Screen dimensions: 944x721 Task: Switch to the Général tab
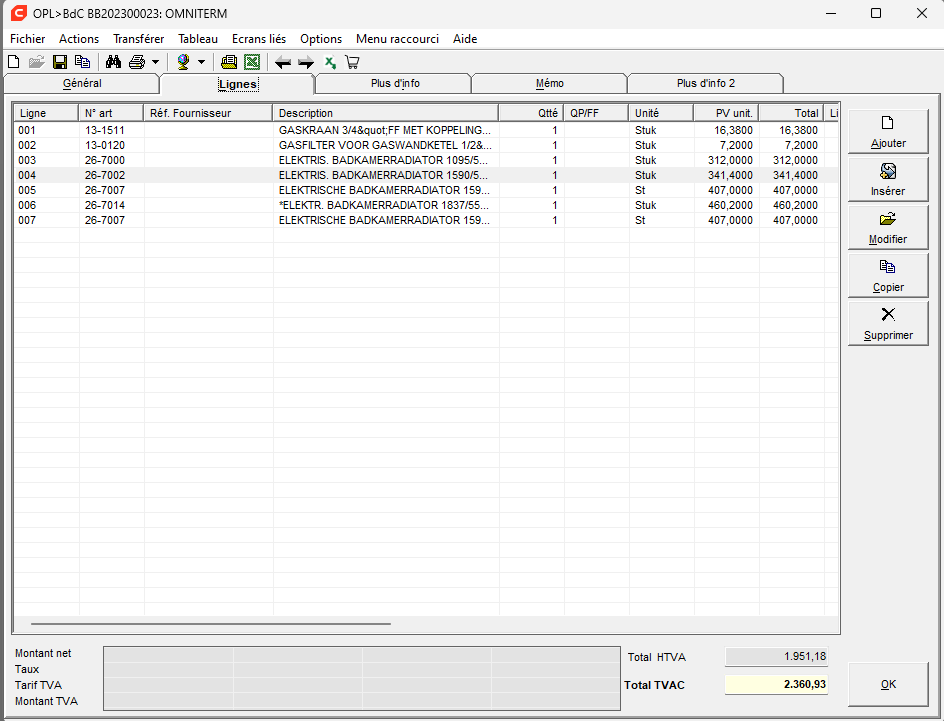tap(82, 83)
